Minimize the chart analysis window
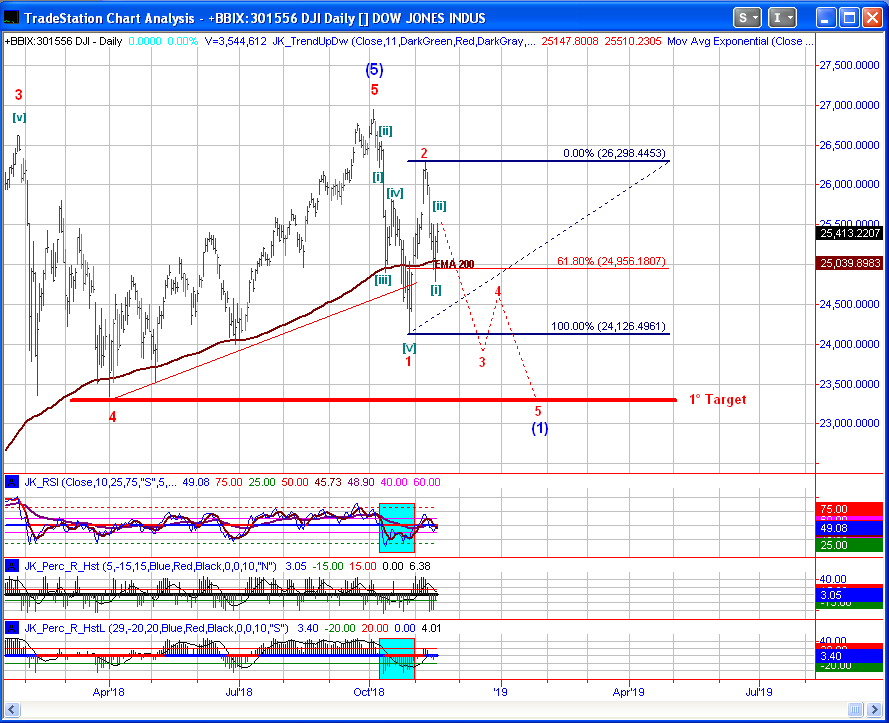 [x=826, y=18]
